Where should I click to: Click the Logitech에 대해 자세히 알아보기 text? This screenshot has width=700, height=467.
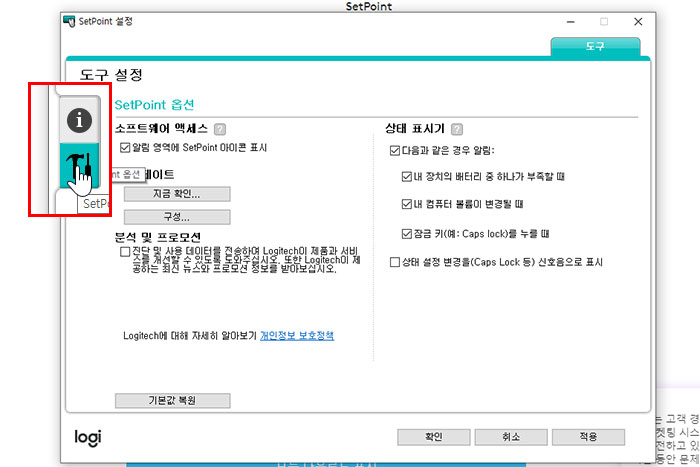pyautogui.click(x=190, y=336)
